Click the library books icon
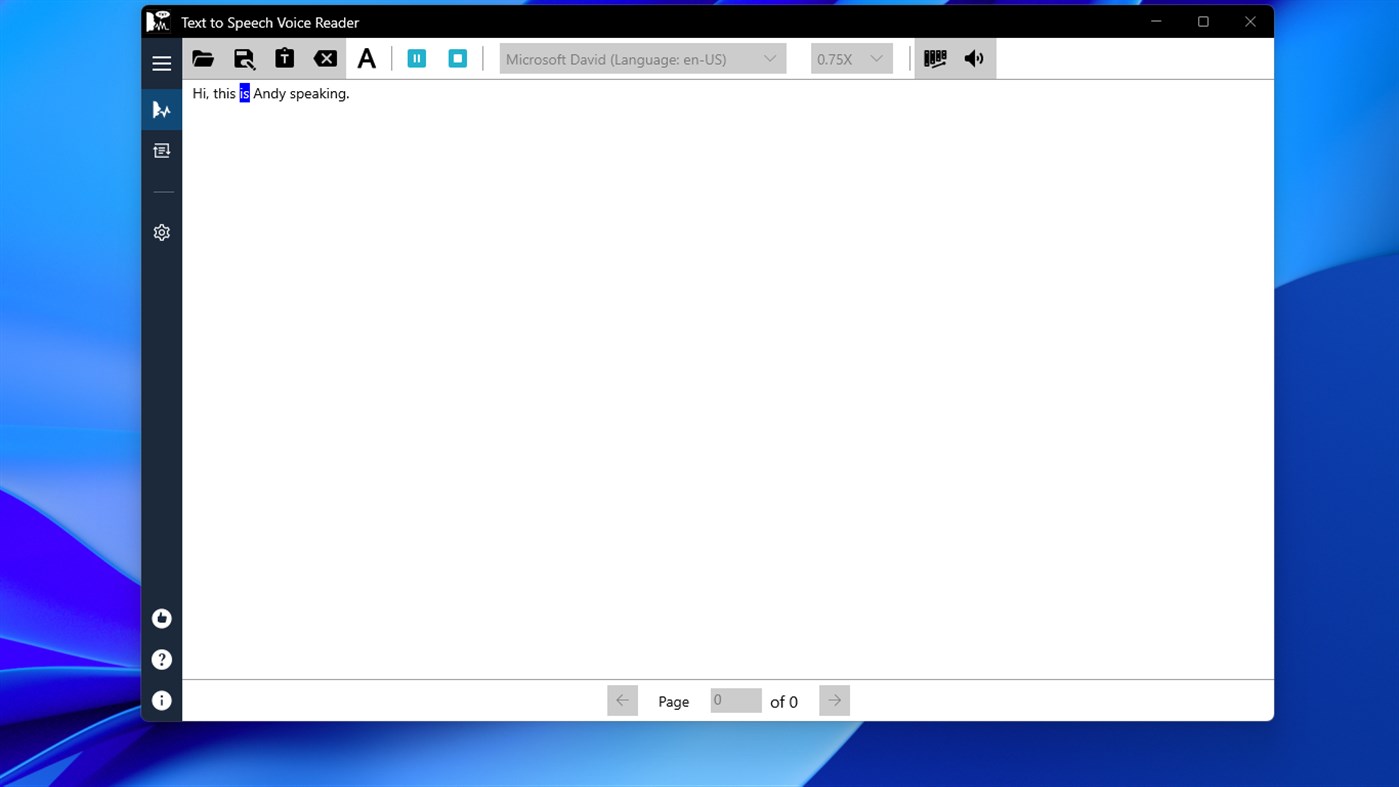 point(935,59)
